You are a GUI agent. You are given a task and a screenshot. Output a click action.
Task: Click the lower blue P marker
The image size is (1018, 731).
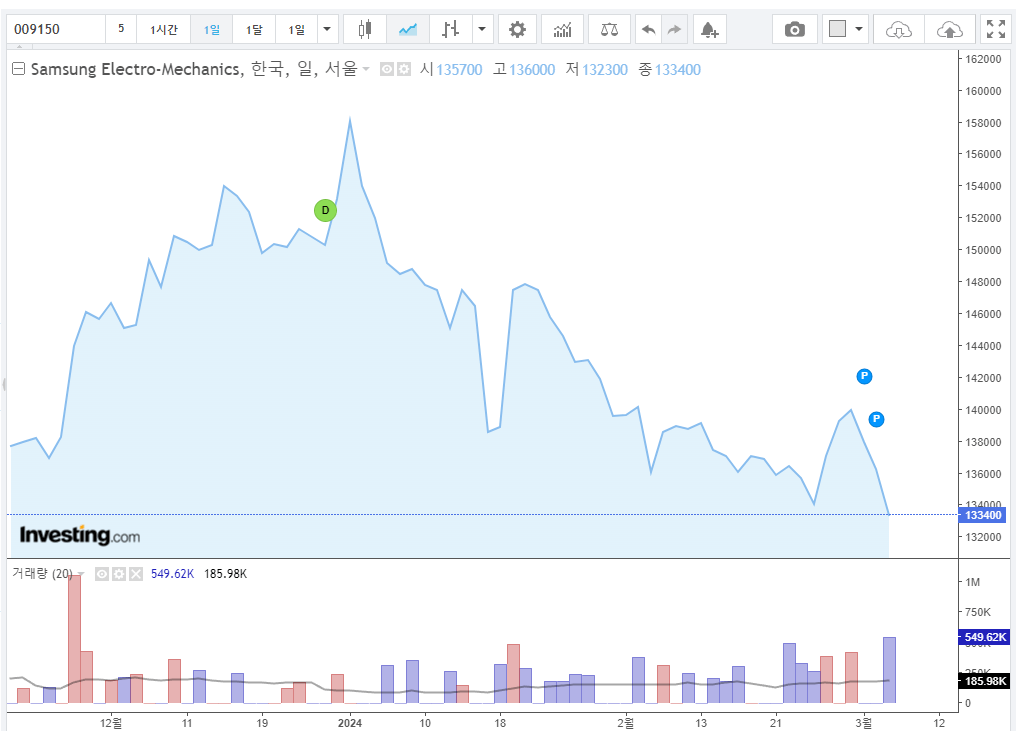876,419
